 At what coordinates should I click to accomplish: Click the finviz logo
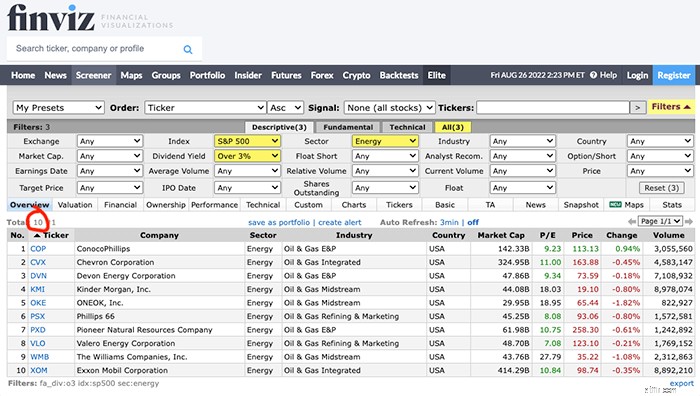(x=50, y=17)
